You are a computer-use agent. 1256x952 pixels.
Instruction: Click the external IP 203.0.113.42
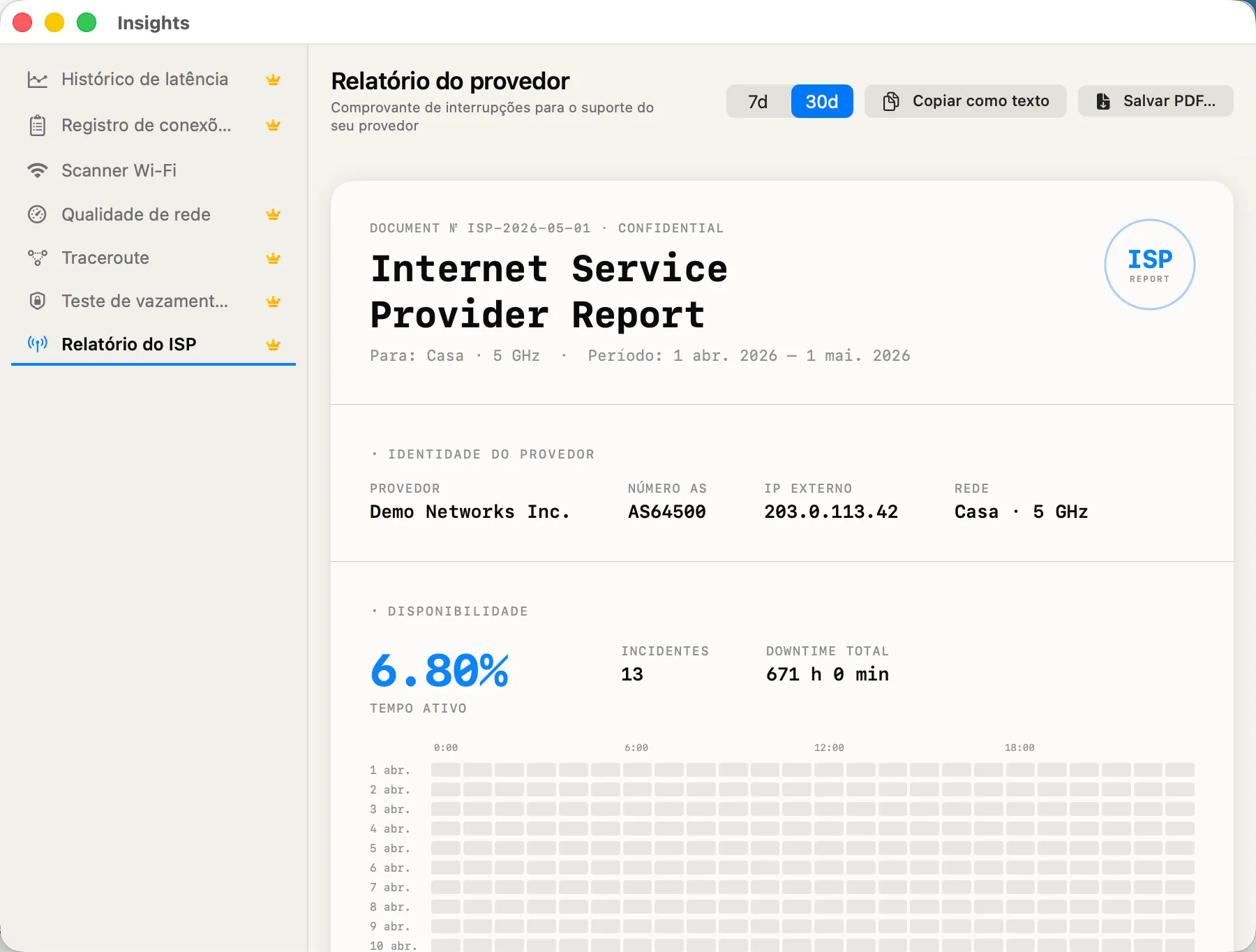click(831, 512)
